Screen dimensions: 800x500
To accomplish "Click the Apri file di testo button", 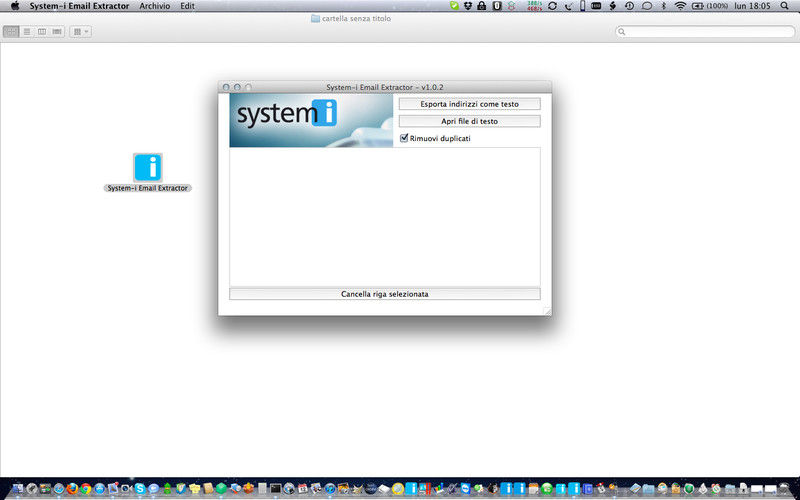I will pos(469,121).
